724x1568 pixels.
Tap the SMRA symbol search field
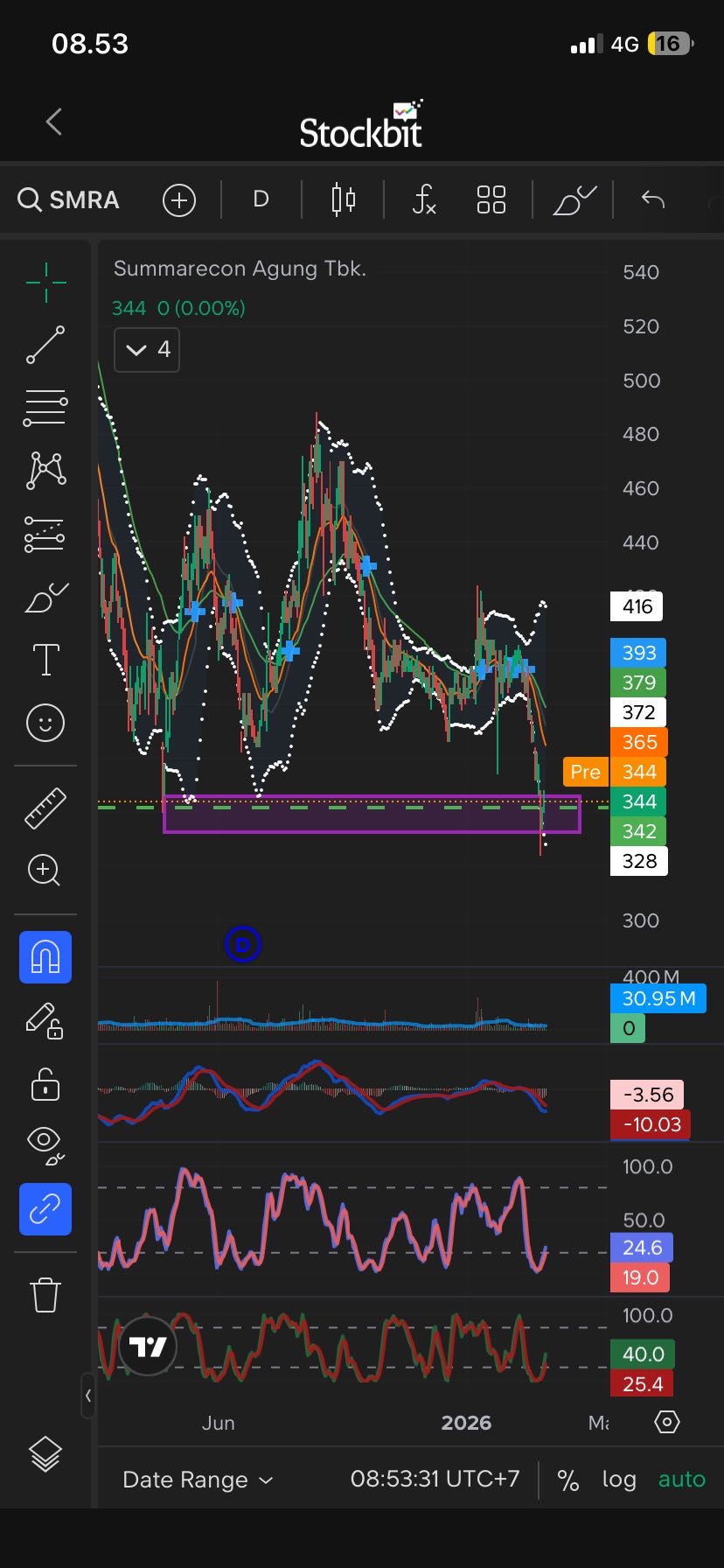click(70, 199)
